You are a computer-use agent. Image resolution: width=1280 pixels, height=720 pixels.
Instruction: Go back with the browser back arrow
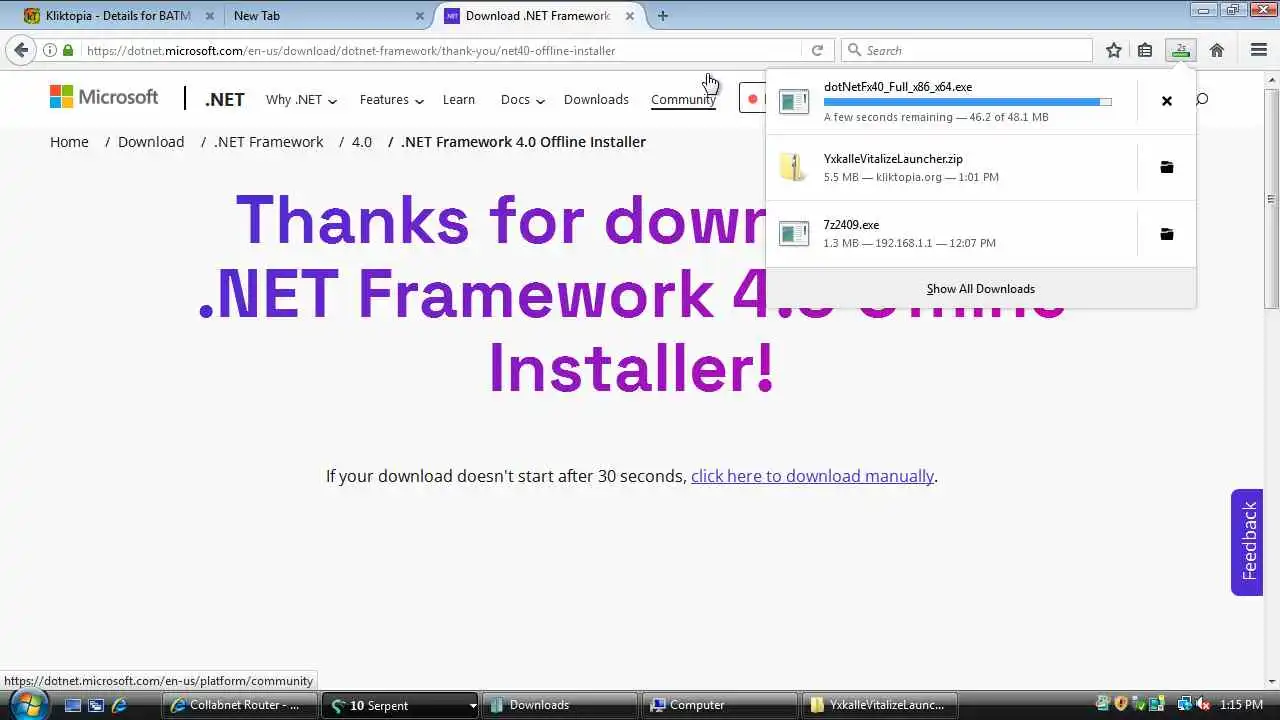click(21, 50)
